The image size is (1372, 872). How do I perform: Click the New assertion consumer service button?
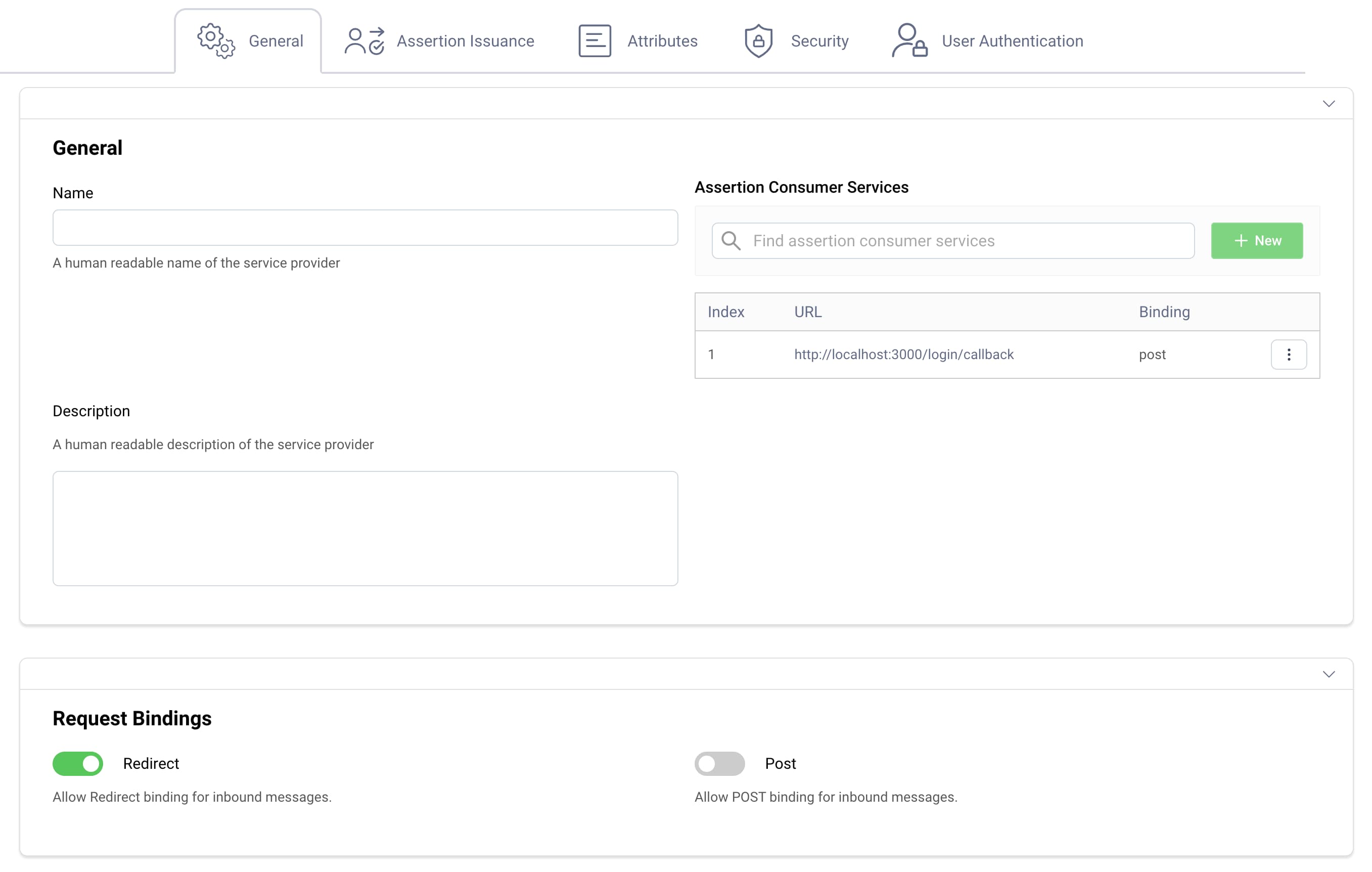(1257, 241)
